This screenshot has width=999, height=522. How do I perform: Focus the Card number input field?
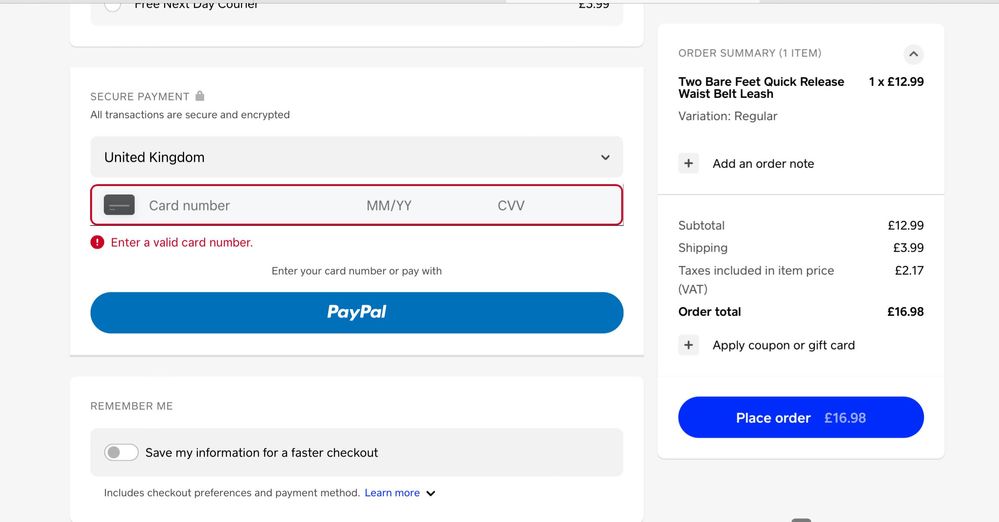point(240,205)
